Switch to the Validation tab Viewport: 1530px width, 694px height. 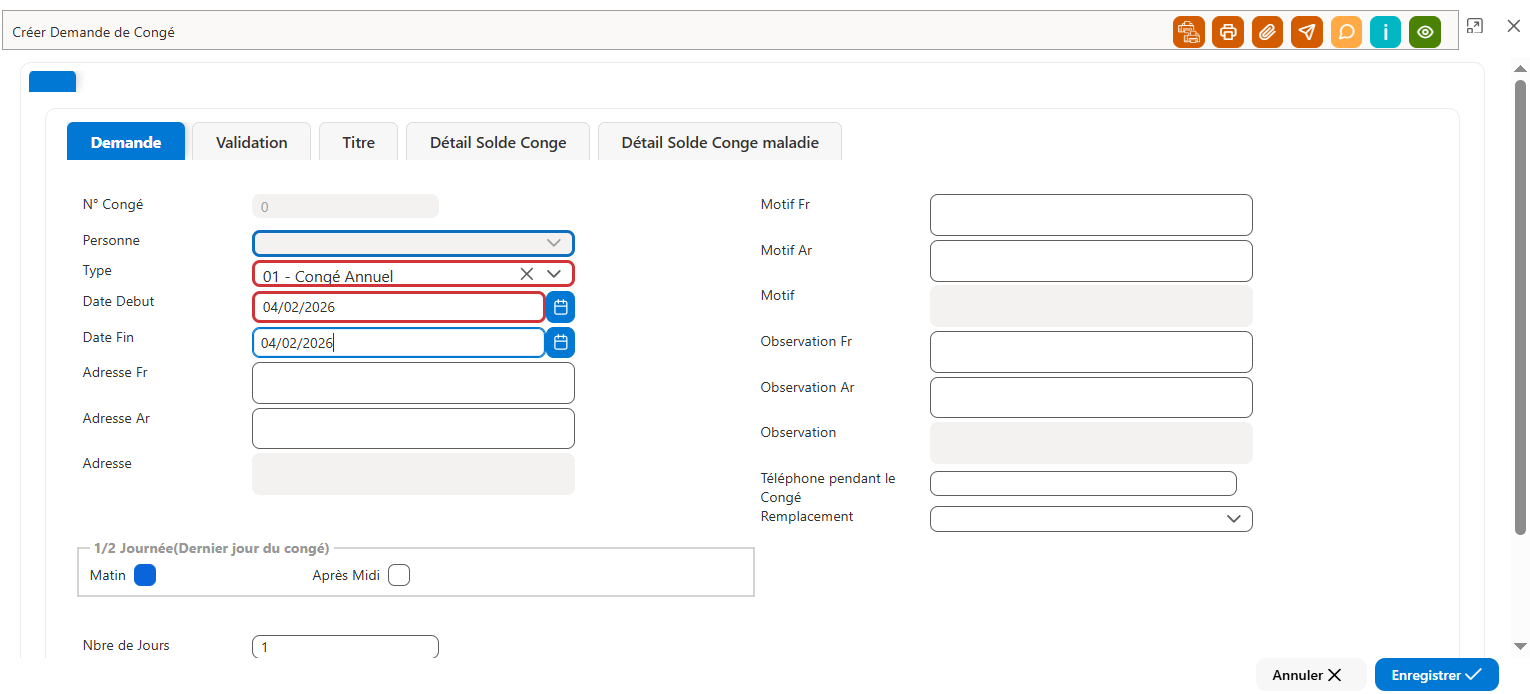pos(252,142)
